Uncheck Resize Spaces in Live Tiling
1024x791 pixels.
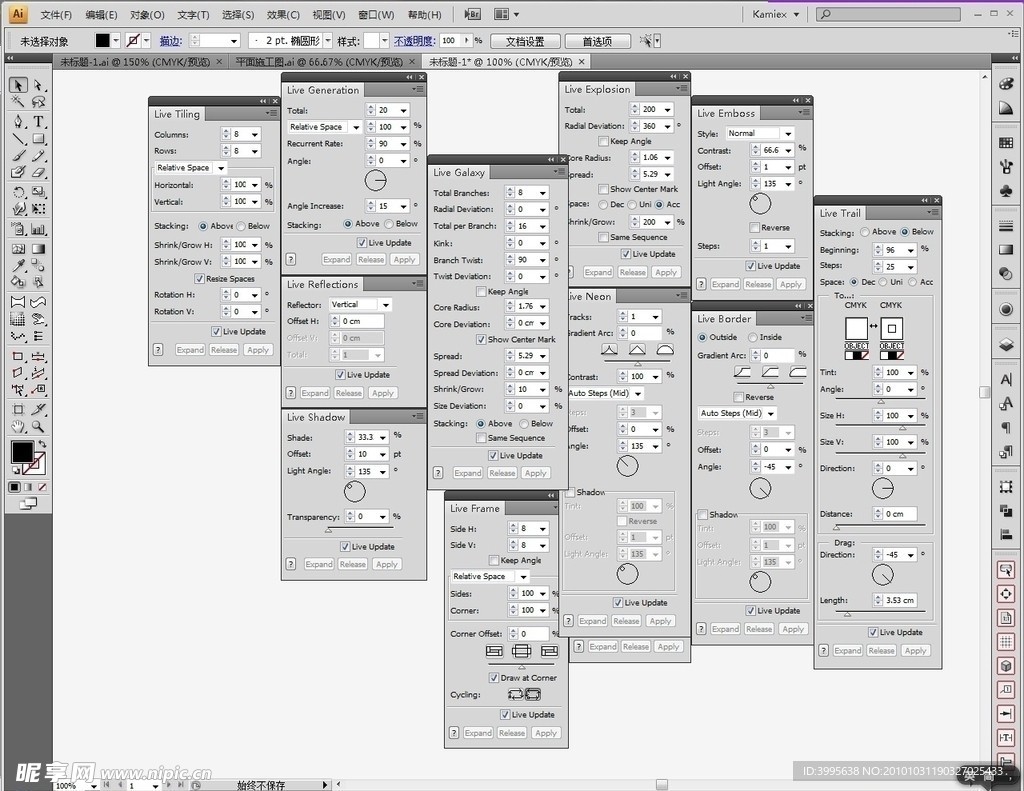tap(199, 279)
